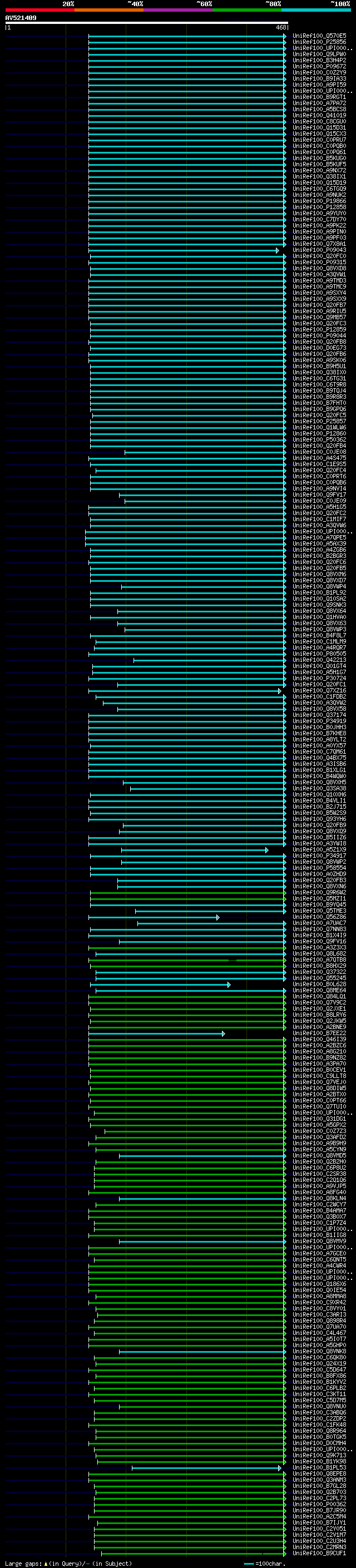Select hit label UniRef100_Q3SA38
This screenshot has width=356, height=1568.
[319, 788]
